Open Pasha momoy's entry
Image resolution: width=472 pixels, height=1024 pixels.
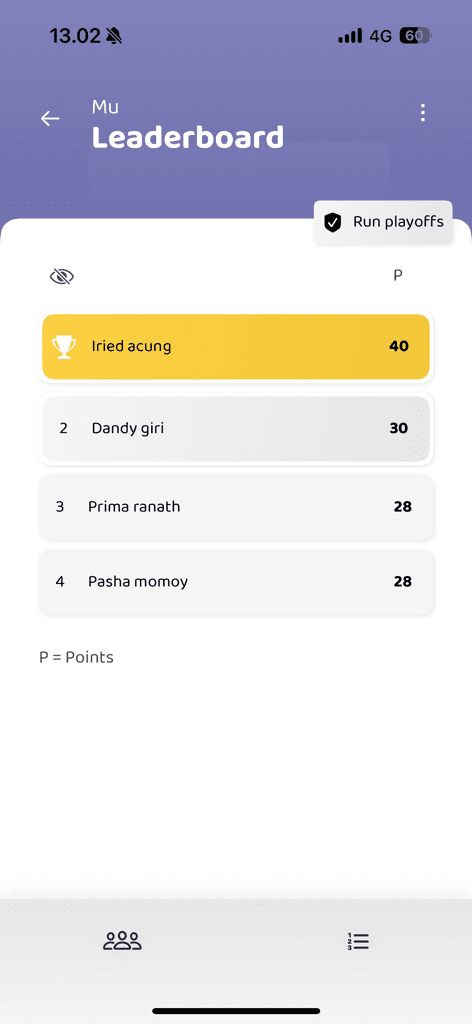click(236, 582)
